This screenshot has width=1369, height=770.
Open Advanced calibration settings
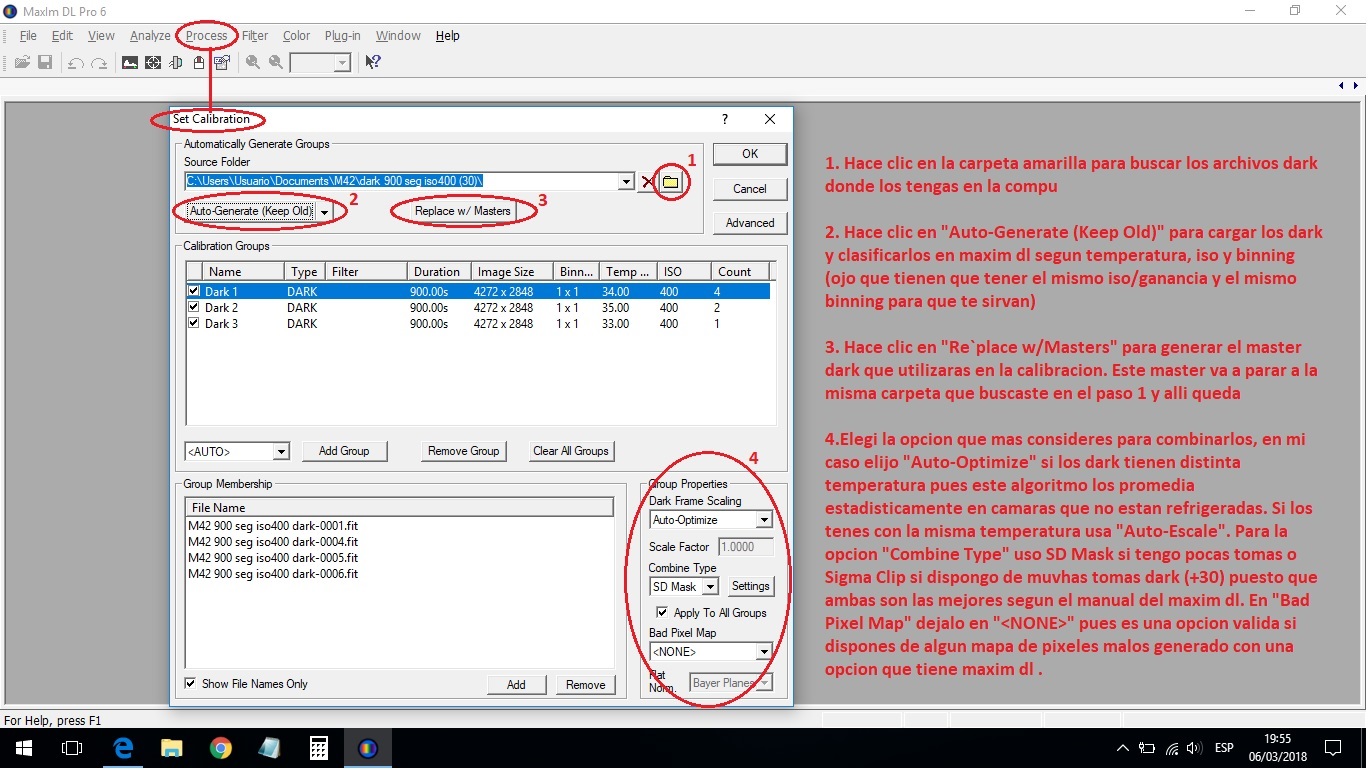point(750,223)
